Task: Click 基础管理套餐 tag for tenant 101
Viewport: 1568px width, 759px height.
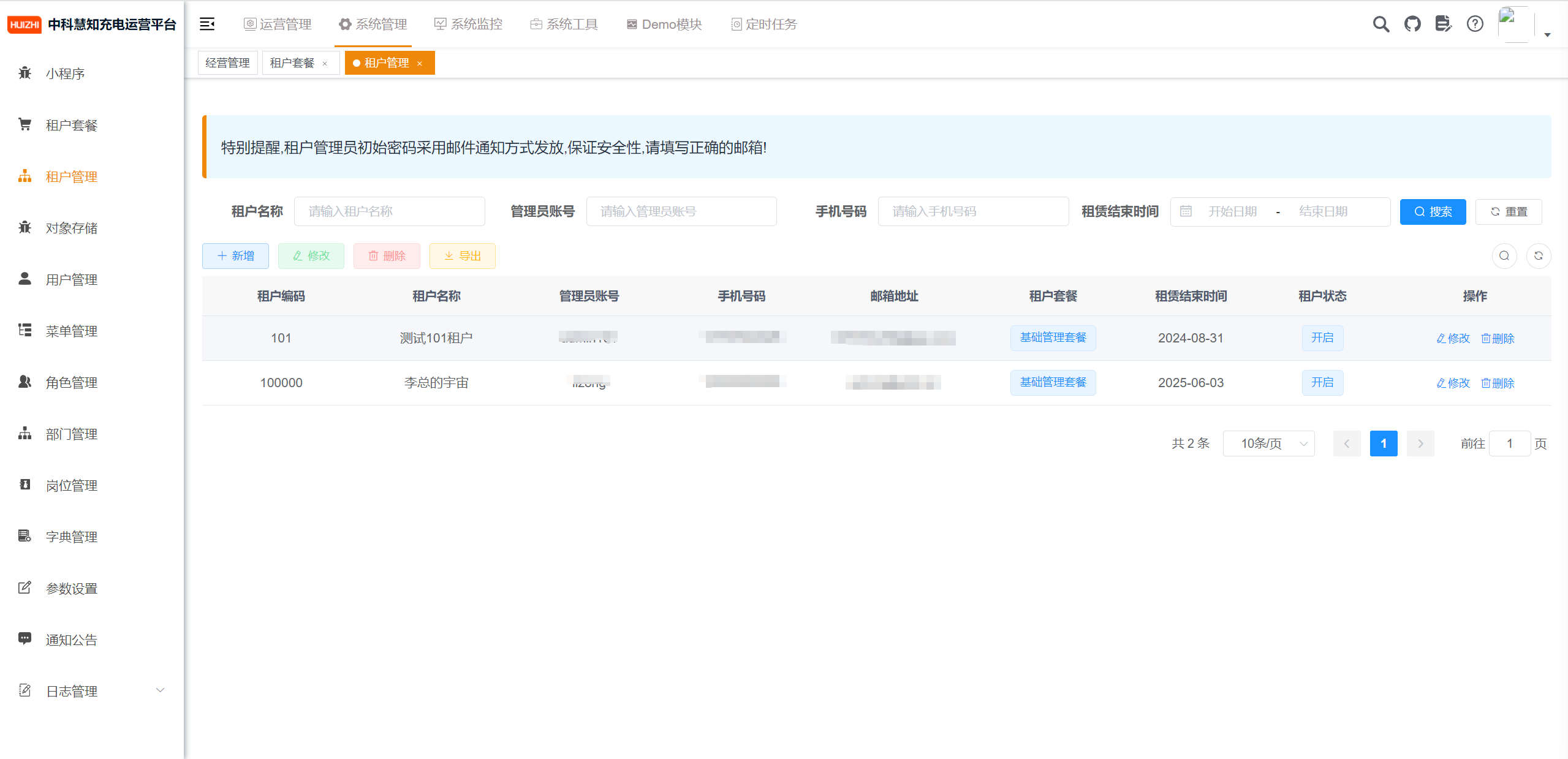Action: (1053, 338)
